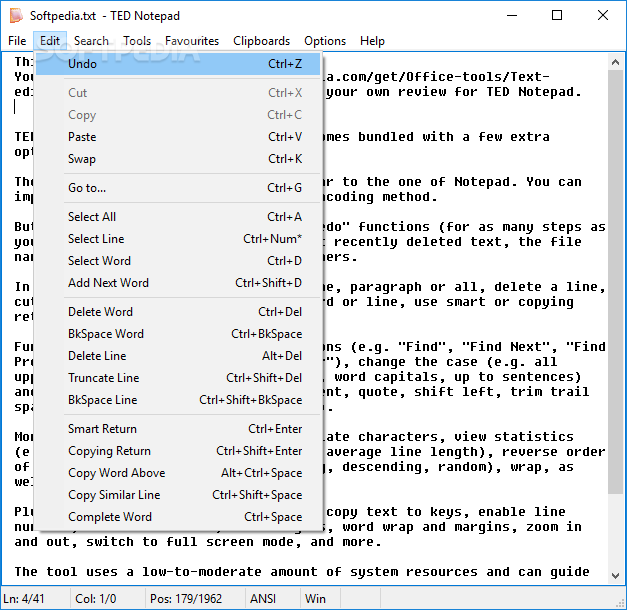
Task: Click the Col: 1/0 status bar field
Action: (107, 598)
